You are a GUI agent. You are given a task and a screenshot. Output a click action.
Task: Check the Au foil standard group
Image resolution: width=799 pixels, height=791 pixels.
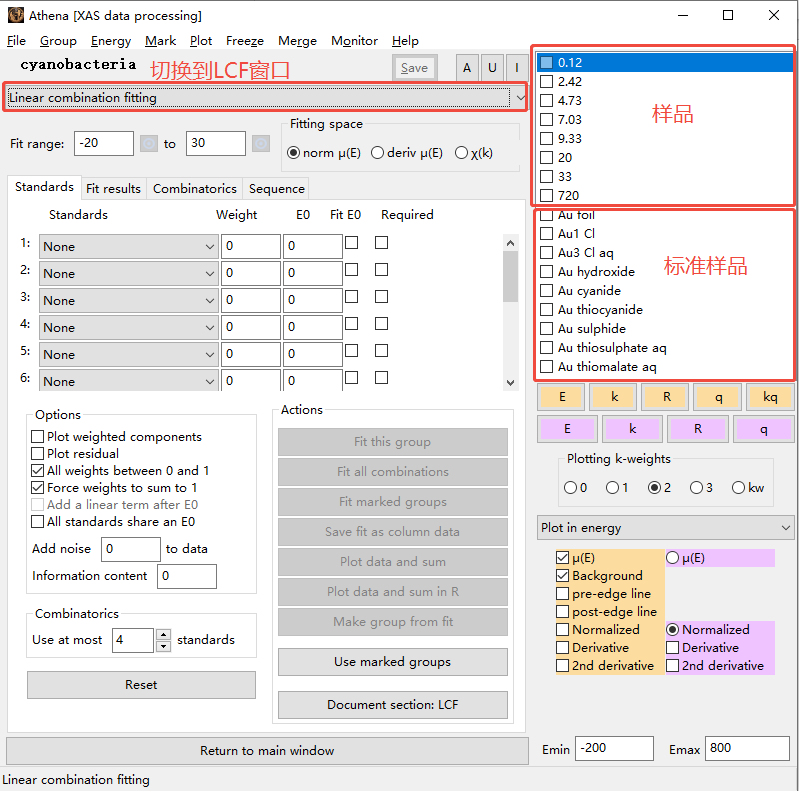(x=546, y=216)
